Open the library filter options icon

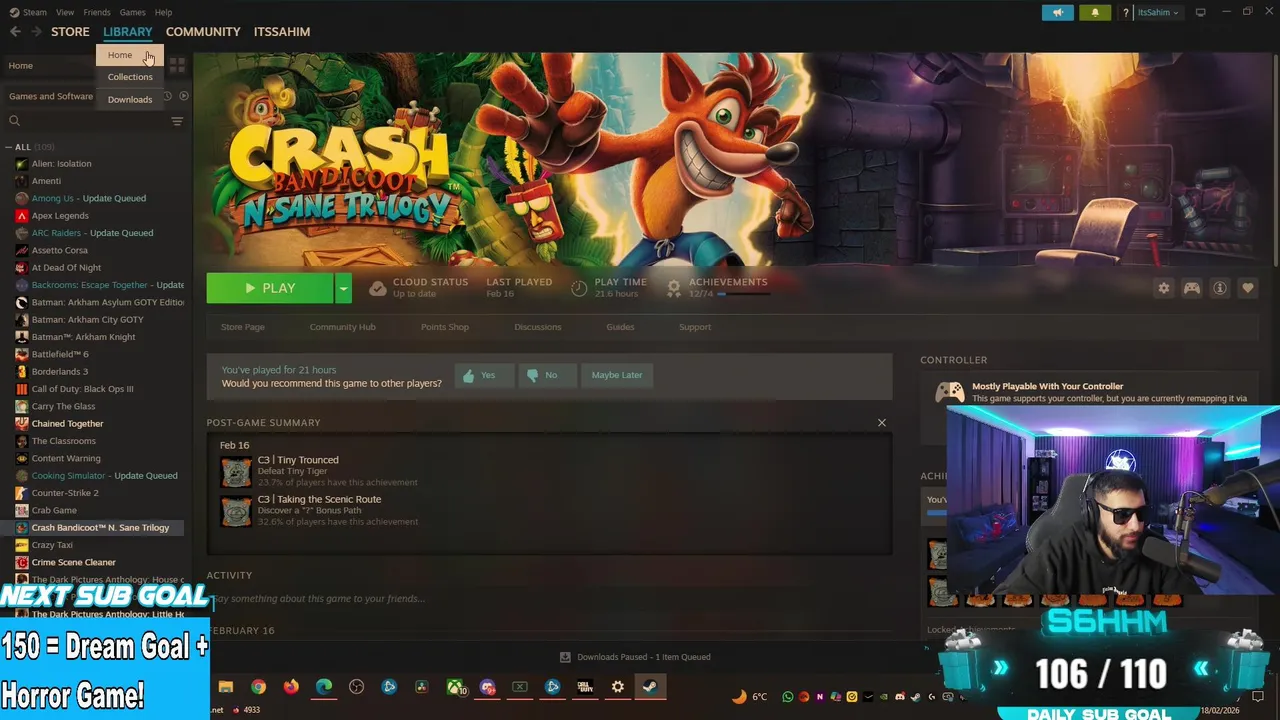(177, 121)
